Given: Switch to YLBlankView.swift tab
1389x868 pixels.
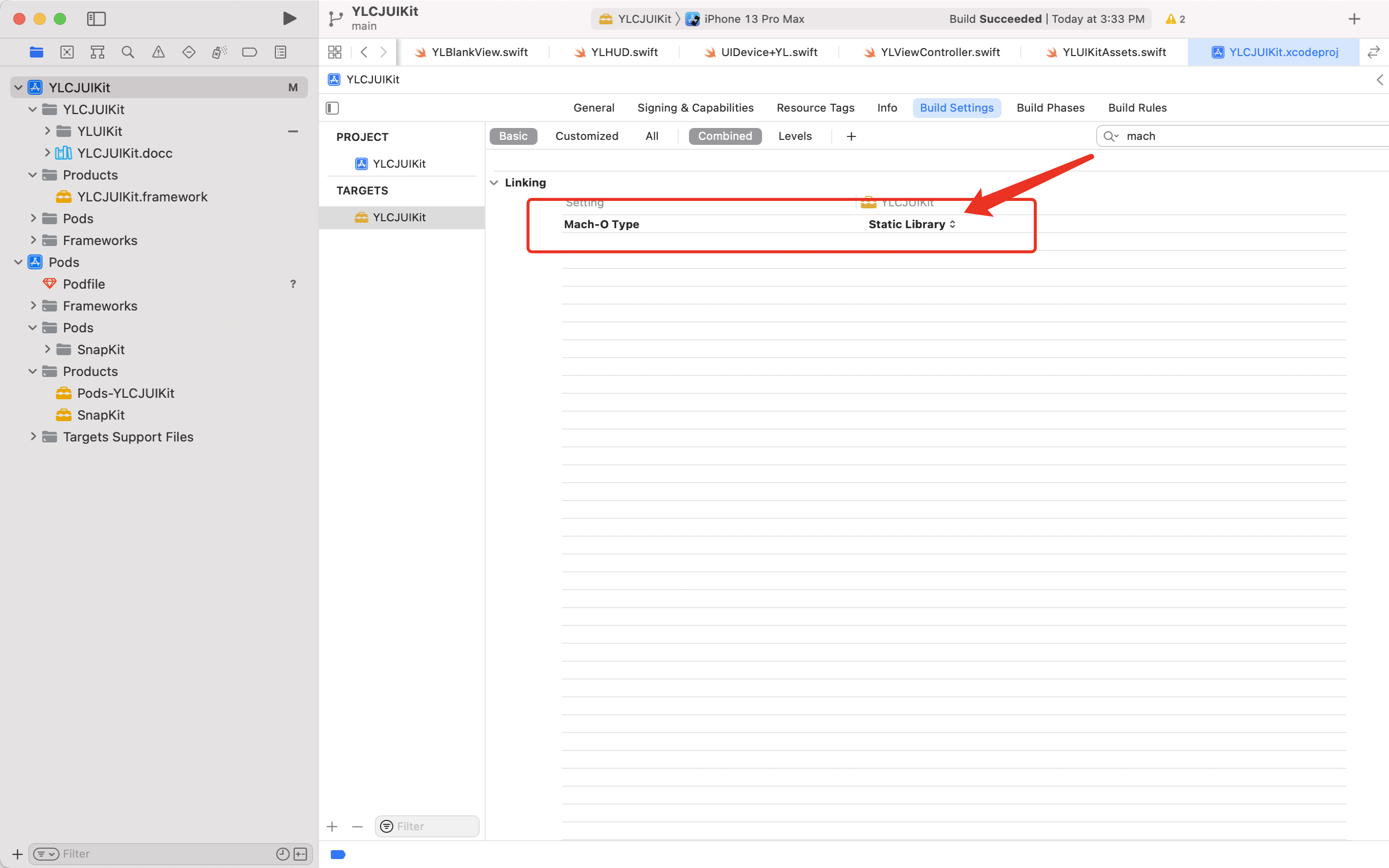Looking at the screenshot, I should point(472,52).
